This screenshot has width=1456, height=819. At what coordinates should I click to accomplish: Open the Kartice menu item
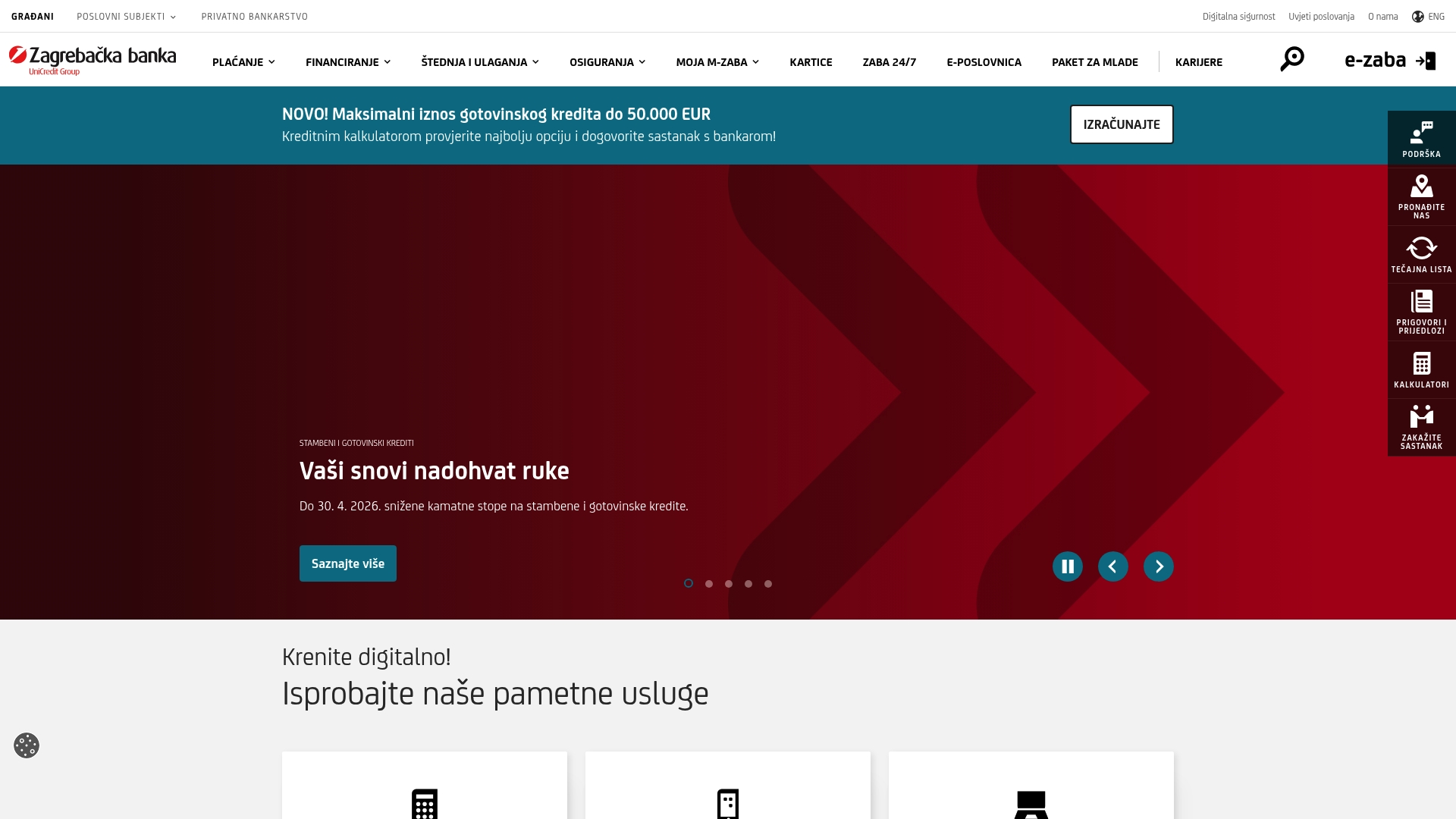(811, 62)
